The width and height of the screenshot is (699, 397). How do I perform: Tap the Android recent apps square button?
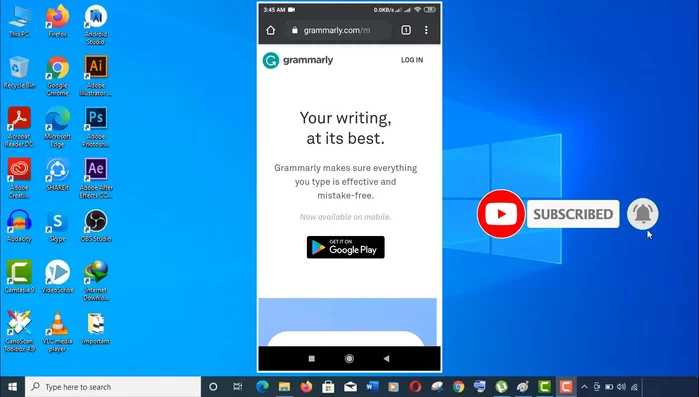[x=312, y=359]
